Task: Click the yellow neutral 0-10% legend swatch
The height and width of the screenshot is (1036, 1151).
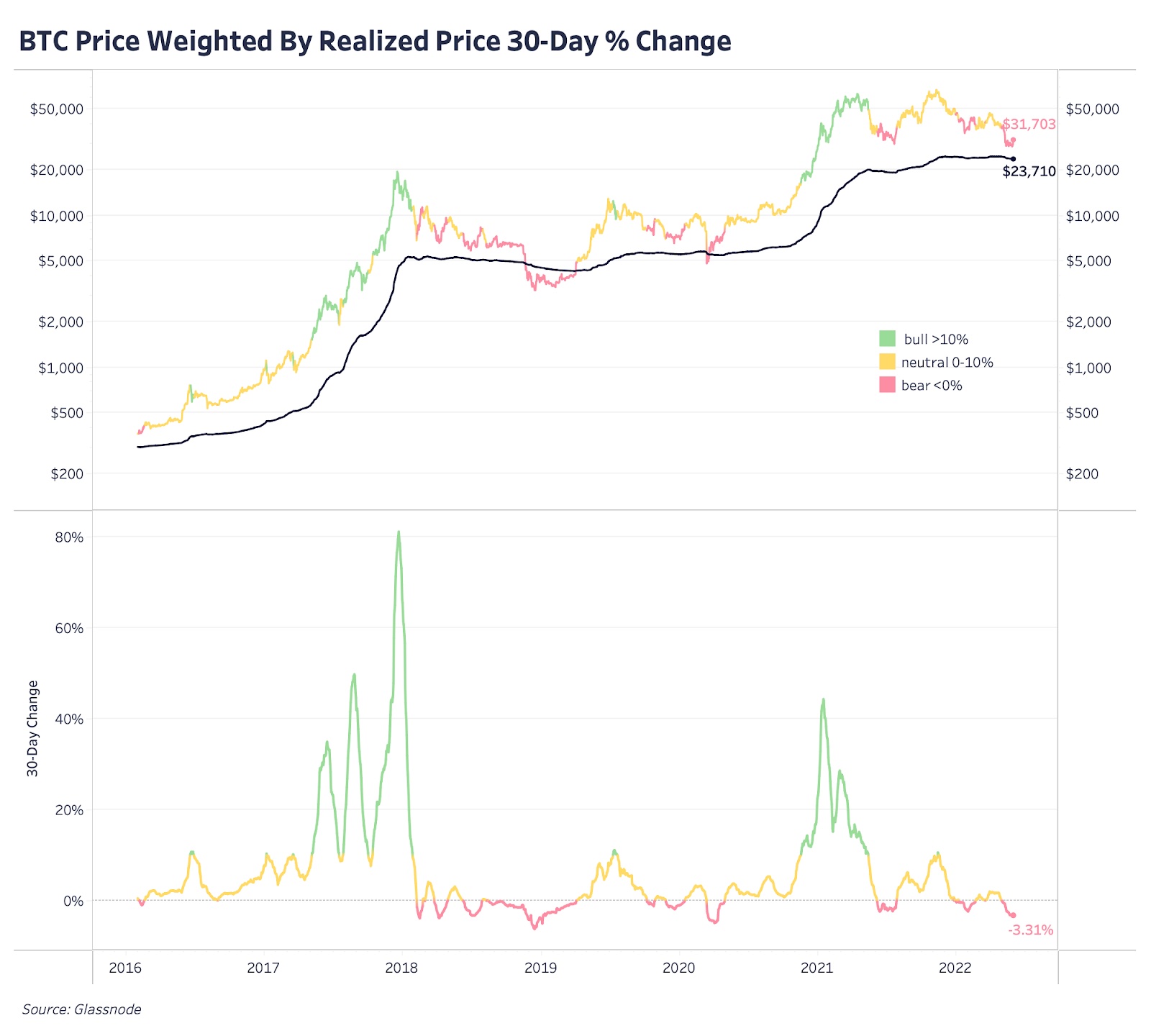Action: click(887, 362)
